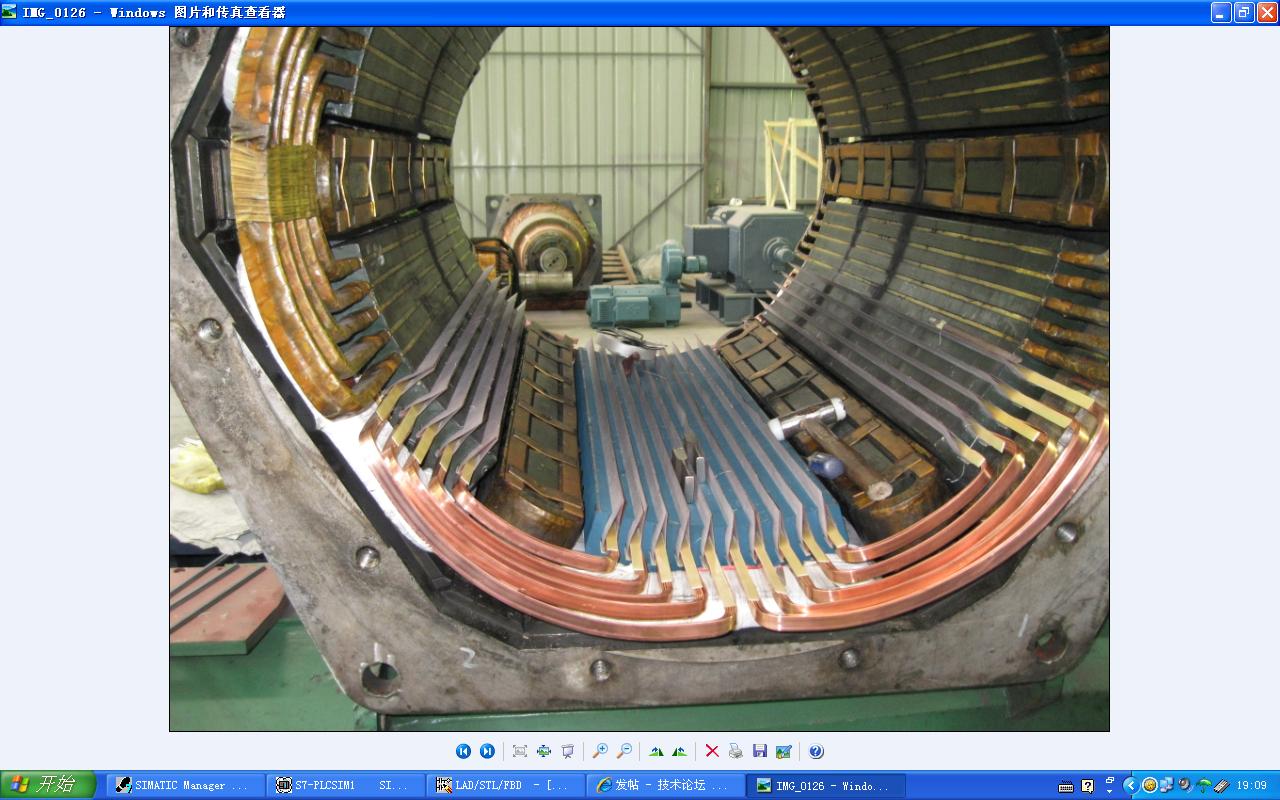This screenshot has width=1280, height=800.
Task: Close the picture viewer window
Action: [x=1267, y=12]
